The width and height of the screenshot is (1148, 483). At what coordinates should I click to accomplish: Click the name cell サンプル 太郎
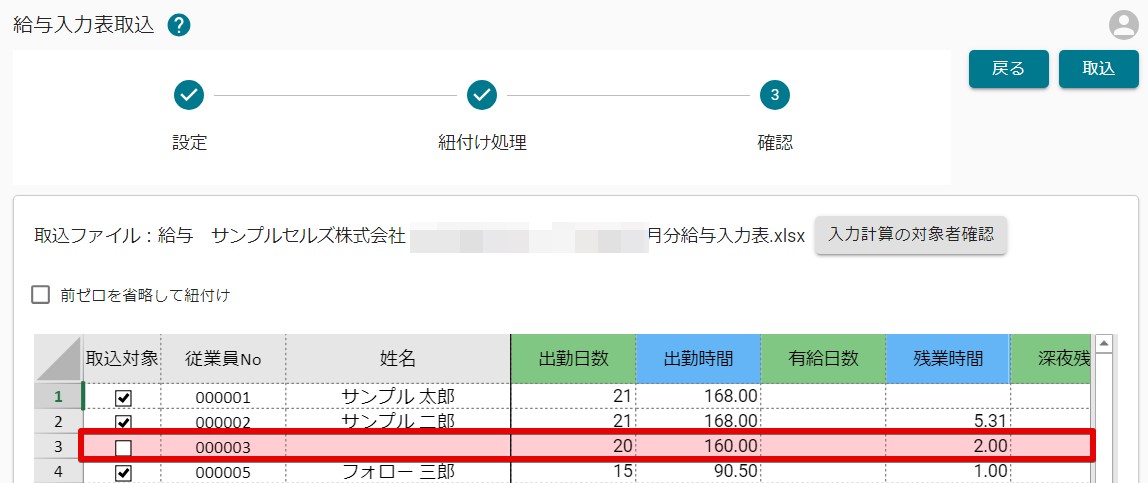(398, 397)
